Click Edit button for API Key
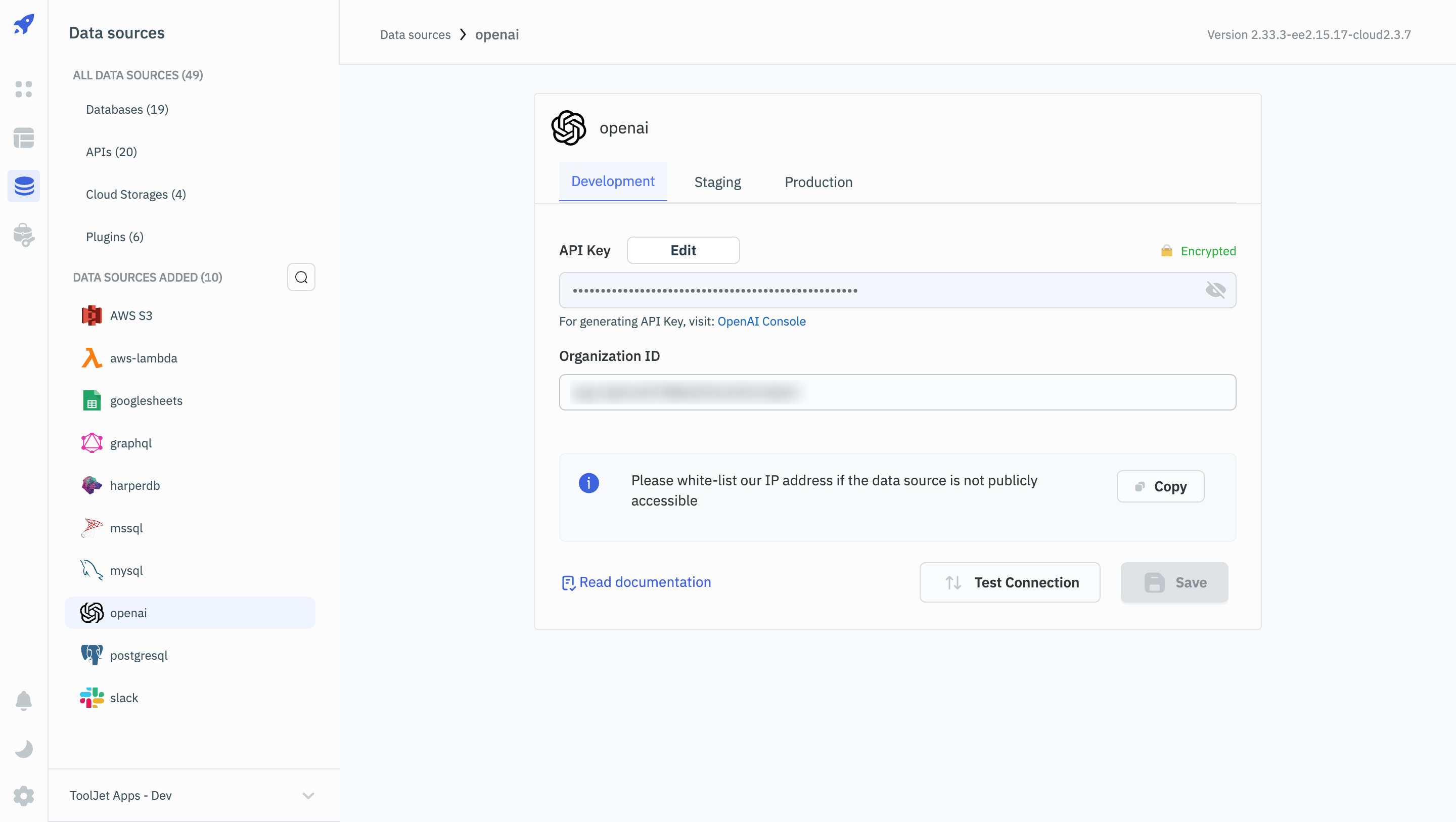1456x822 pixels. (x=684, y=250)
